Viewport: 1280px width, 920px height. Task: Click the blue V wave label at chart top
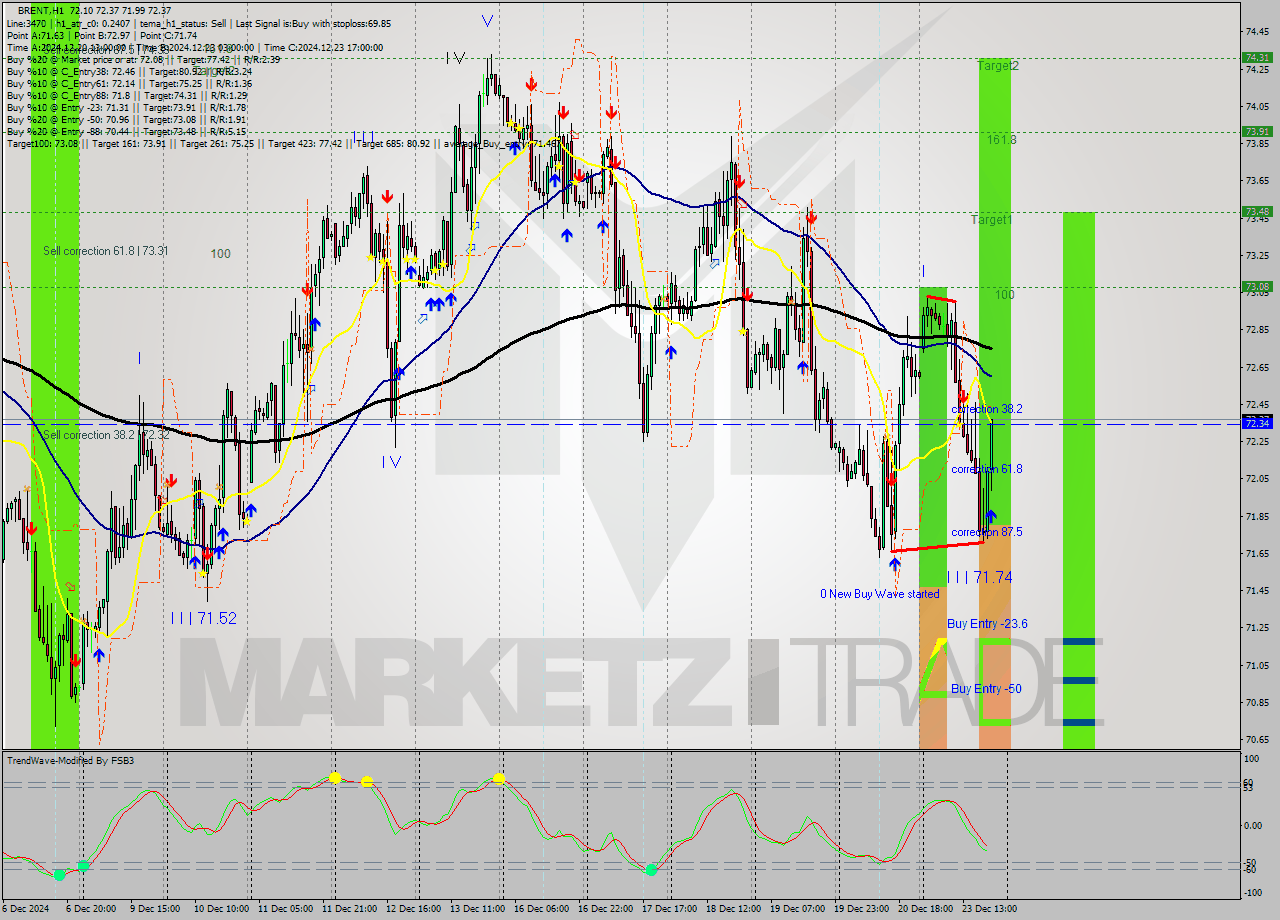coord(487,20)
